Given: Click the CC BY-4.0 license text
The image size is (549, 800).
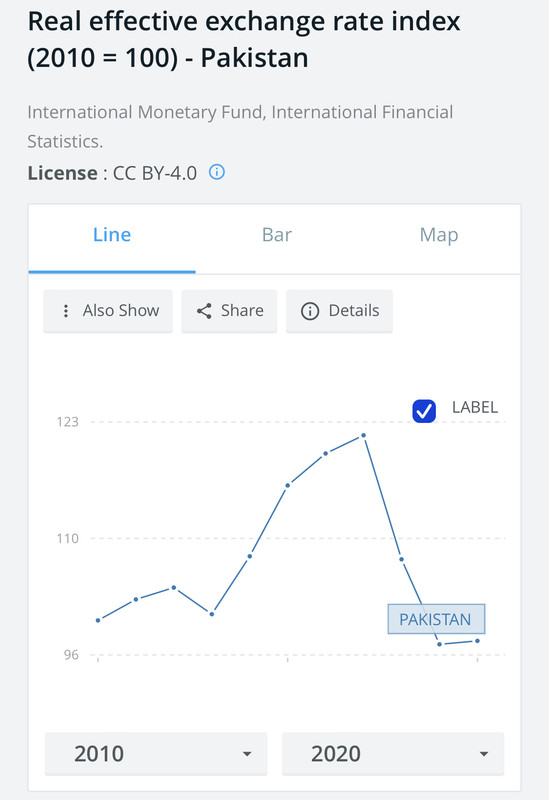Looking at the screenshot, I should 155,173.
